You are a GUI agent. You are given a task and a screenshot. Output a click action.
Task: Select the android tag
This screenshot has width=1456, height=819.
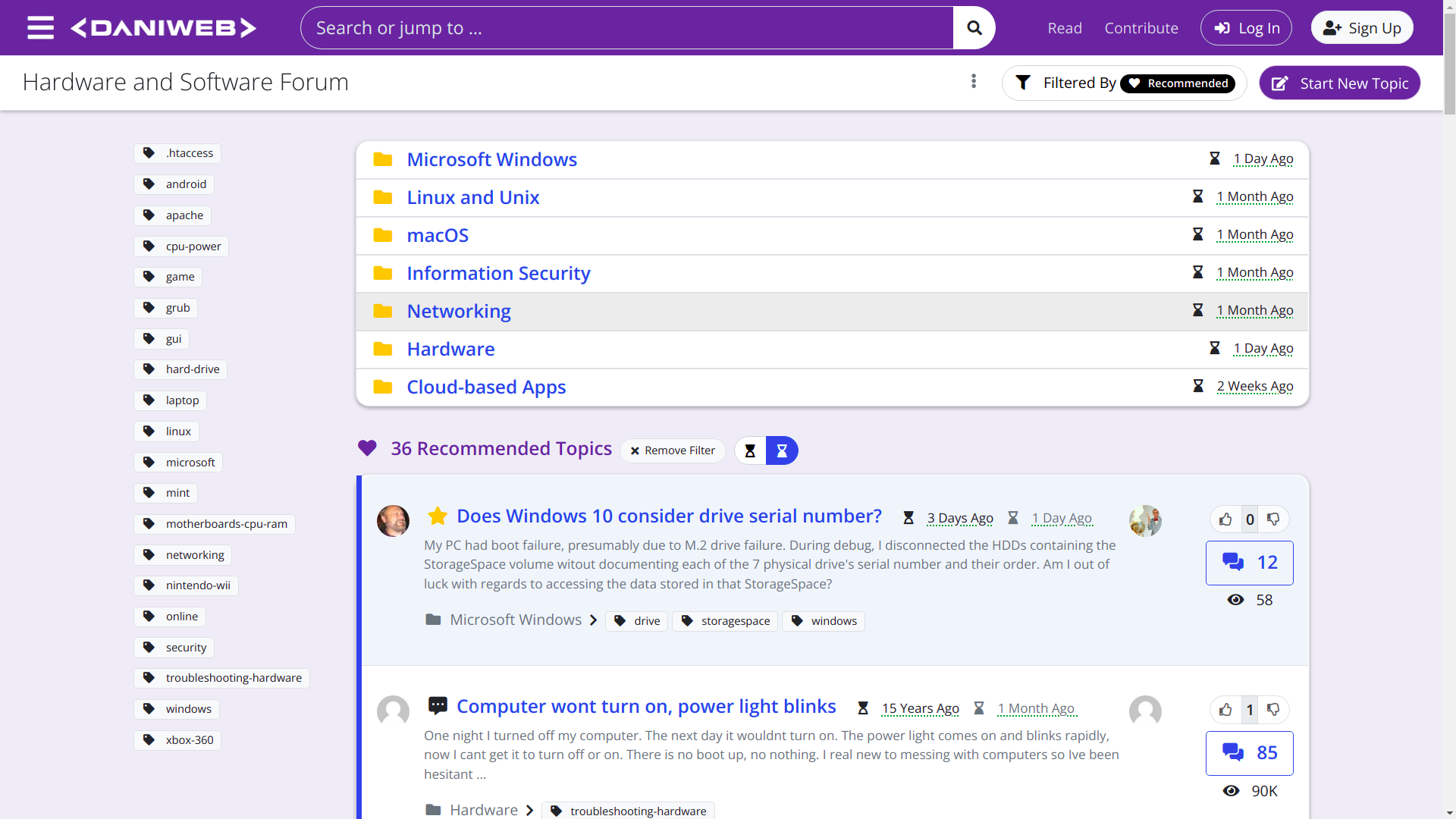point(174,184)
